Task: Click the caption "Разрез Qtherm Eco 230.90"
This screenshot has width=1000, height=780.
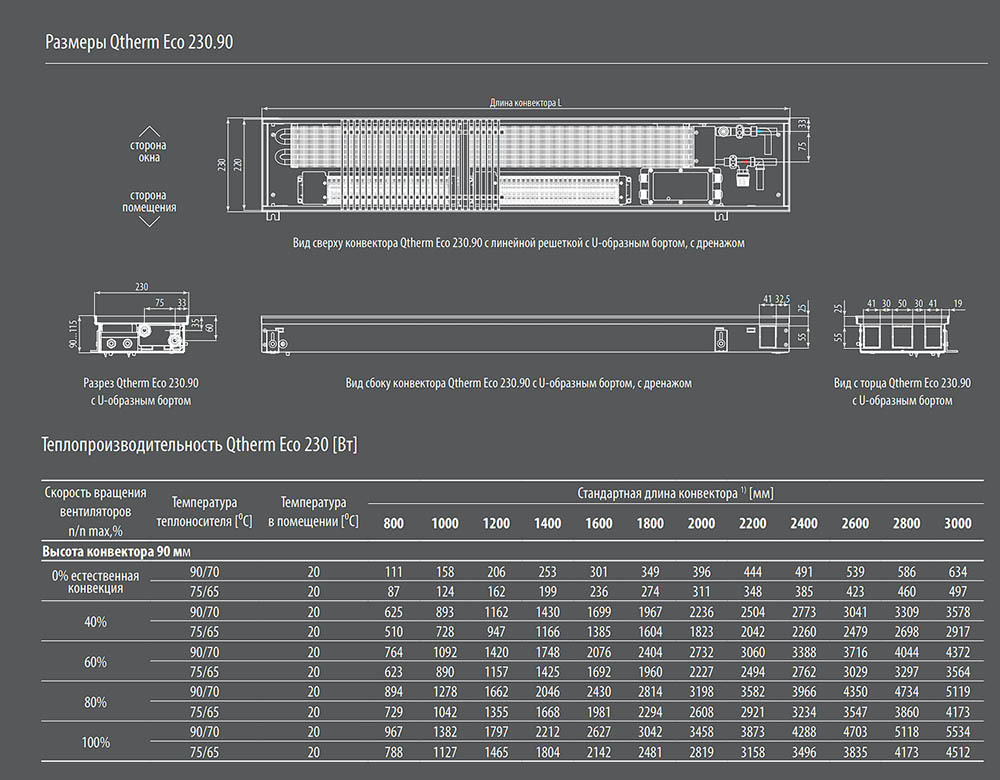Action: pyautogui.click(x=141, y=383)
